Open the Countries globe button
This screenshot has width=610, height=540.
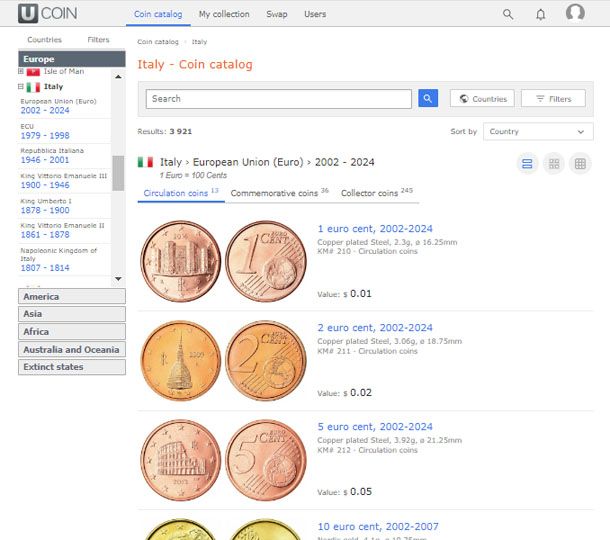pyautogui.click(x=482, y=98)
